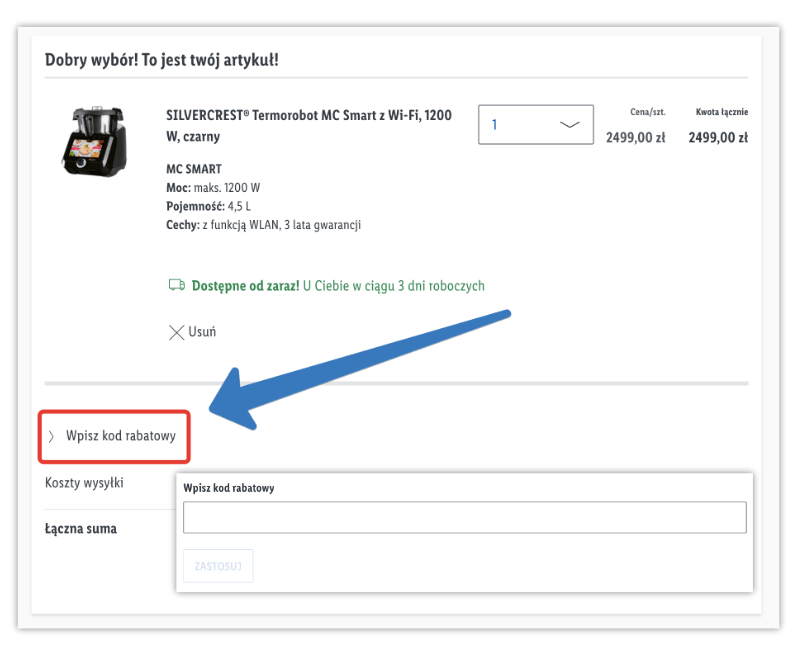The image size is (800, 650).
Task: Click the Usuń remove link text
Action: tap(202, 332)
